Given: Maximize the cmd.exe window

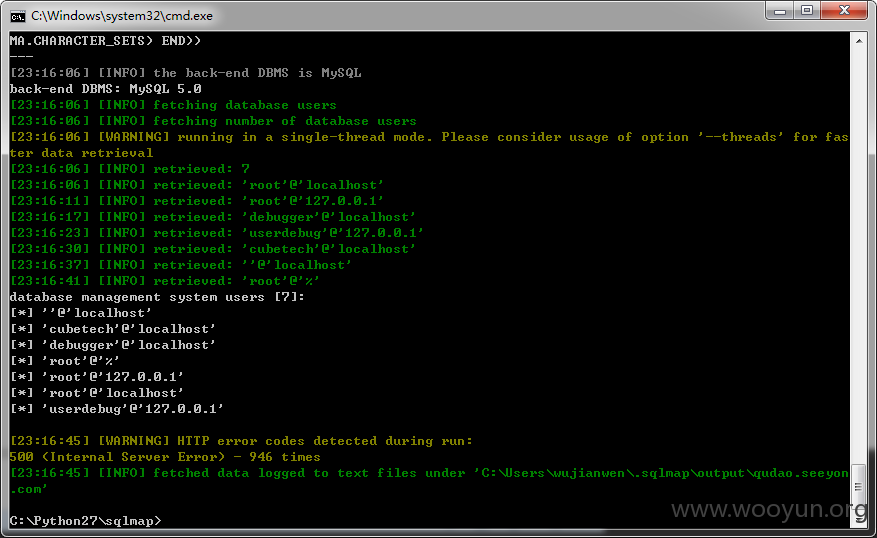Looking at the screenshot, I should click(x=807, y=11).
